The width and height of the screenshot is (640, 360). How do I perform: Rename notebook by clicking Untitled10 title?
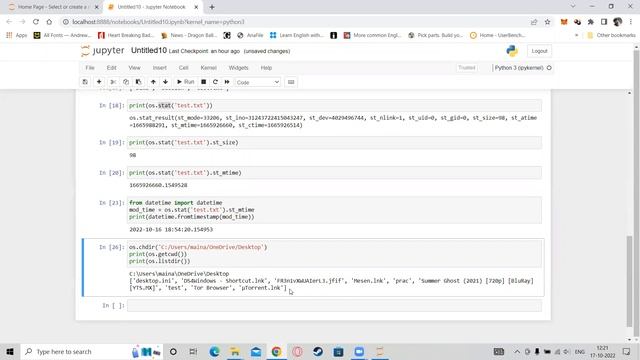point(149,51)
